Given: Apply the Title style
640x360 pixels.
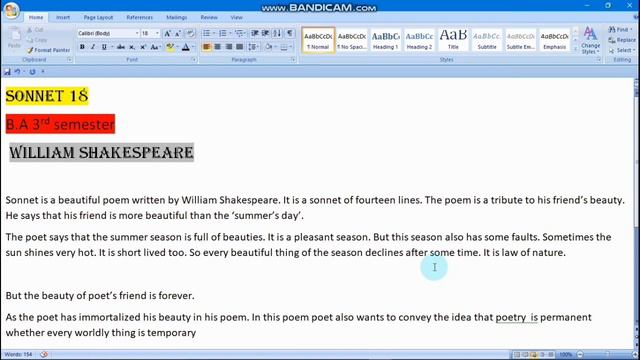Looking at the screenshot, I should coord(453,40).
